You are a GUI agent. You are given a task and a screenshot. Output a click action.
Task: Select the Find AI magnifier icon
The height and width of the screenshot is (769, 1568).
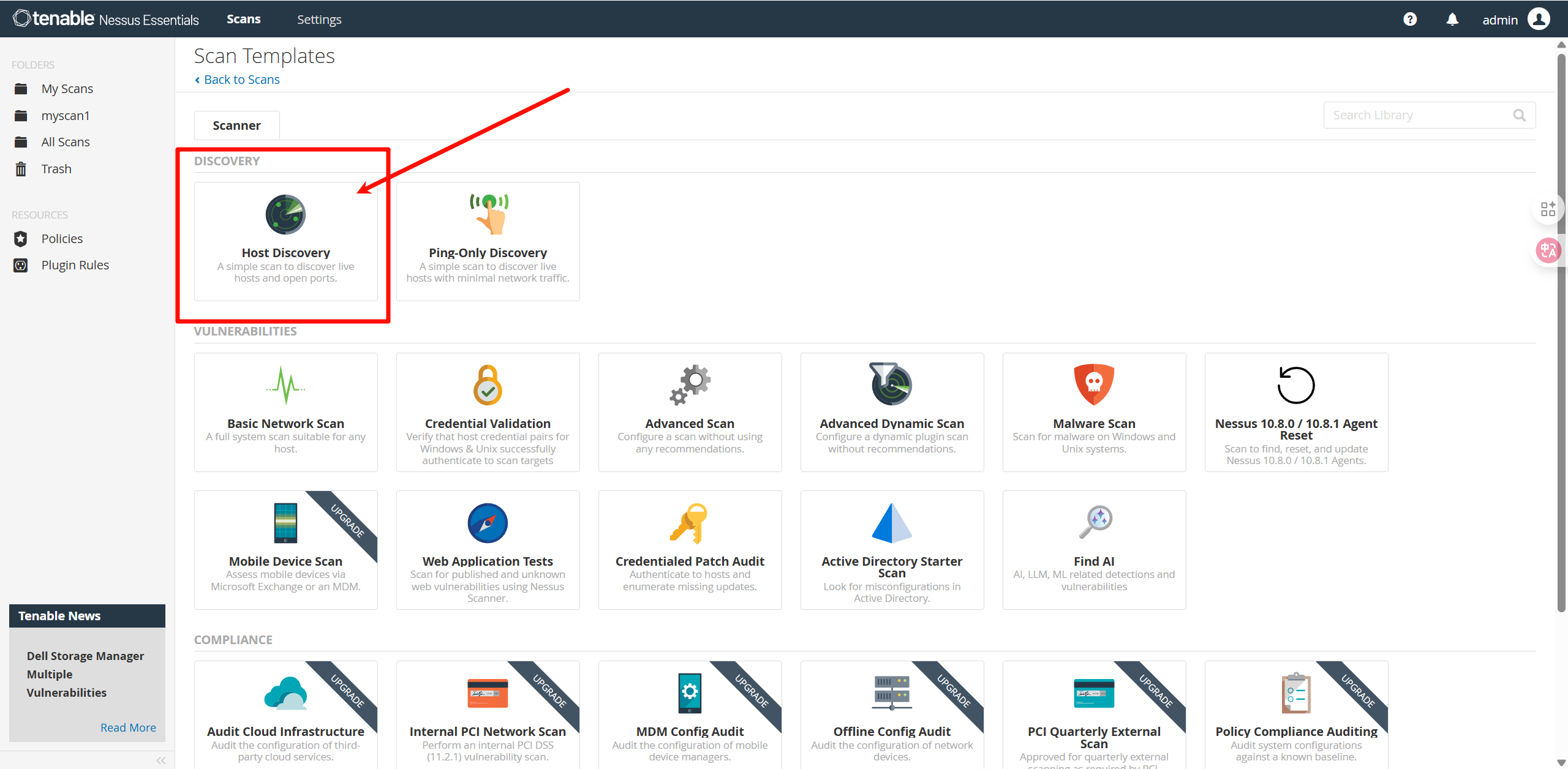[x=1095, y=522]
